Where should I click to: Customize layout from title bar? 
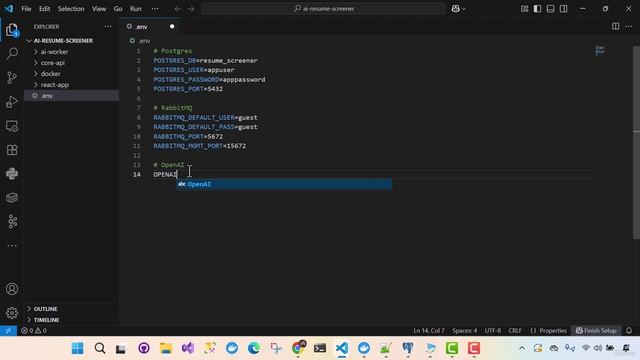524,9
